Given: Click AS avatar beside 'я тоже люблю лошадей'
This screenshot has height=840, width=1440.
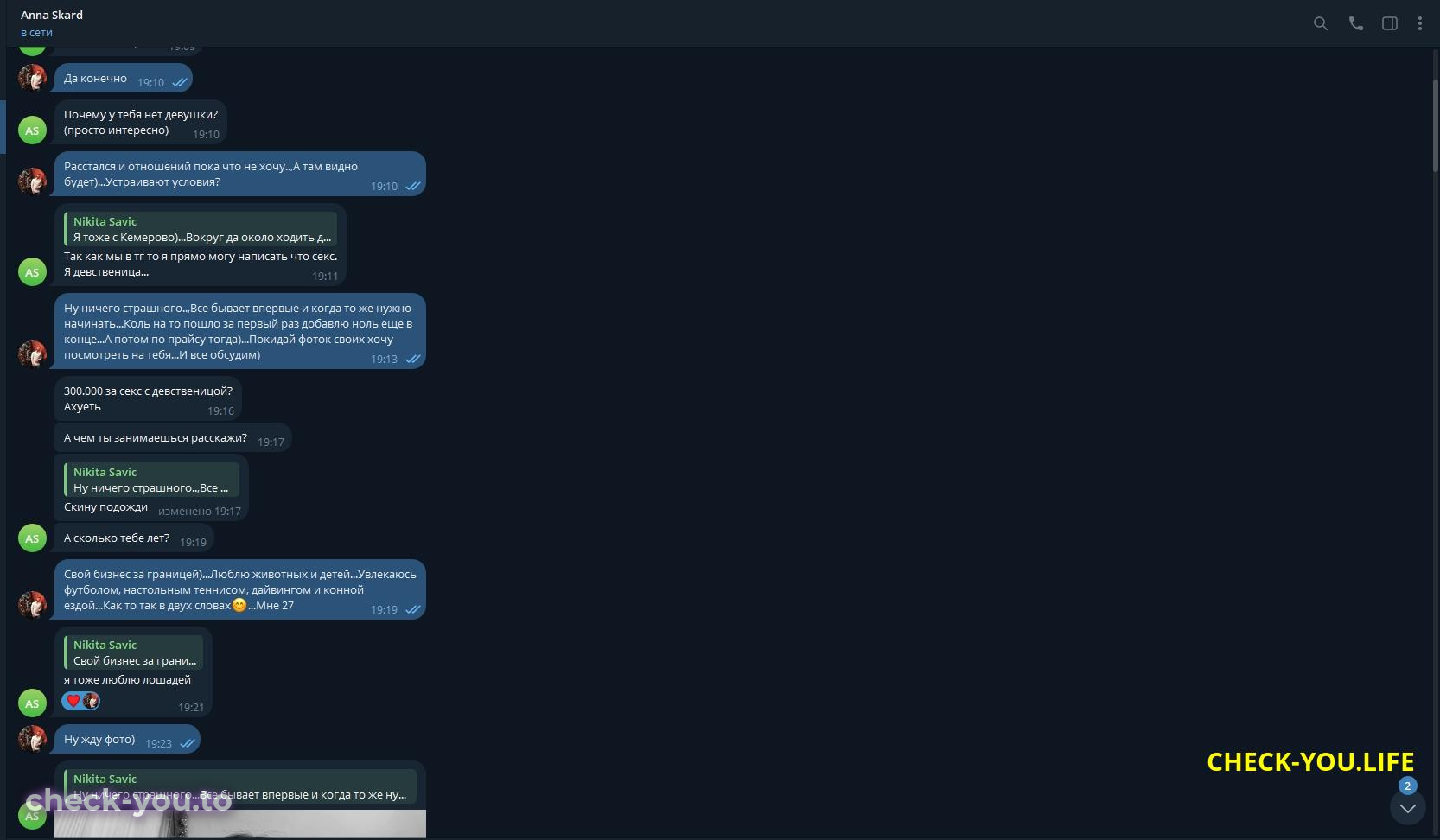Looking at the screenshot, I should (32, 703).
